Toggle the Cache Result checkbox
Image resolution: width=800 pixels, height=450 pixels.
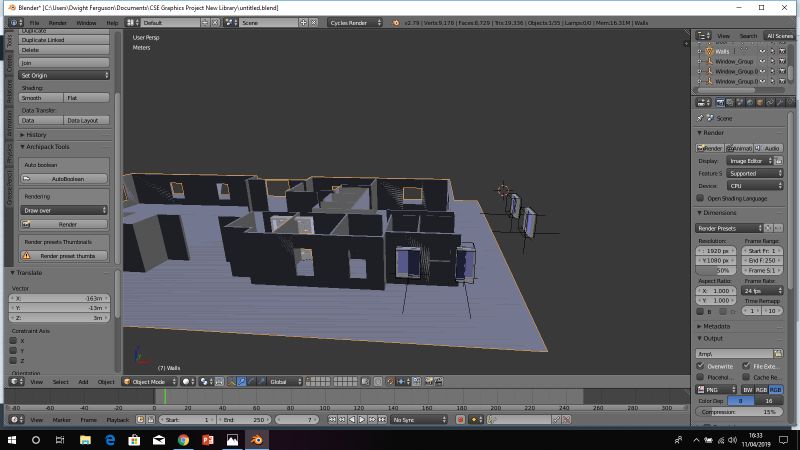(746, 377)
